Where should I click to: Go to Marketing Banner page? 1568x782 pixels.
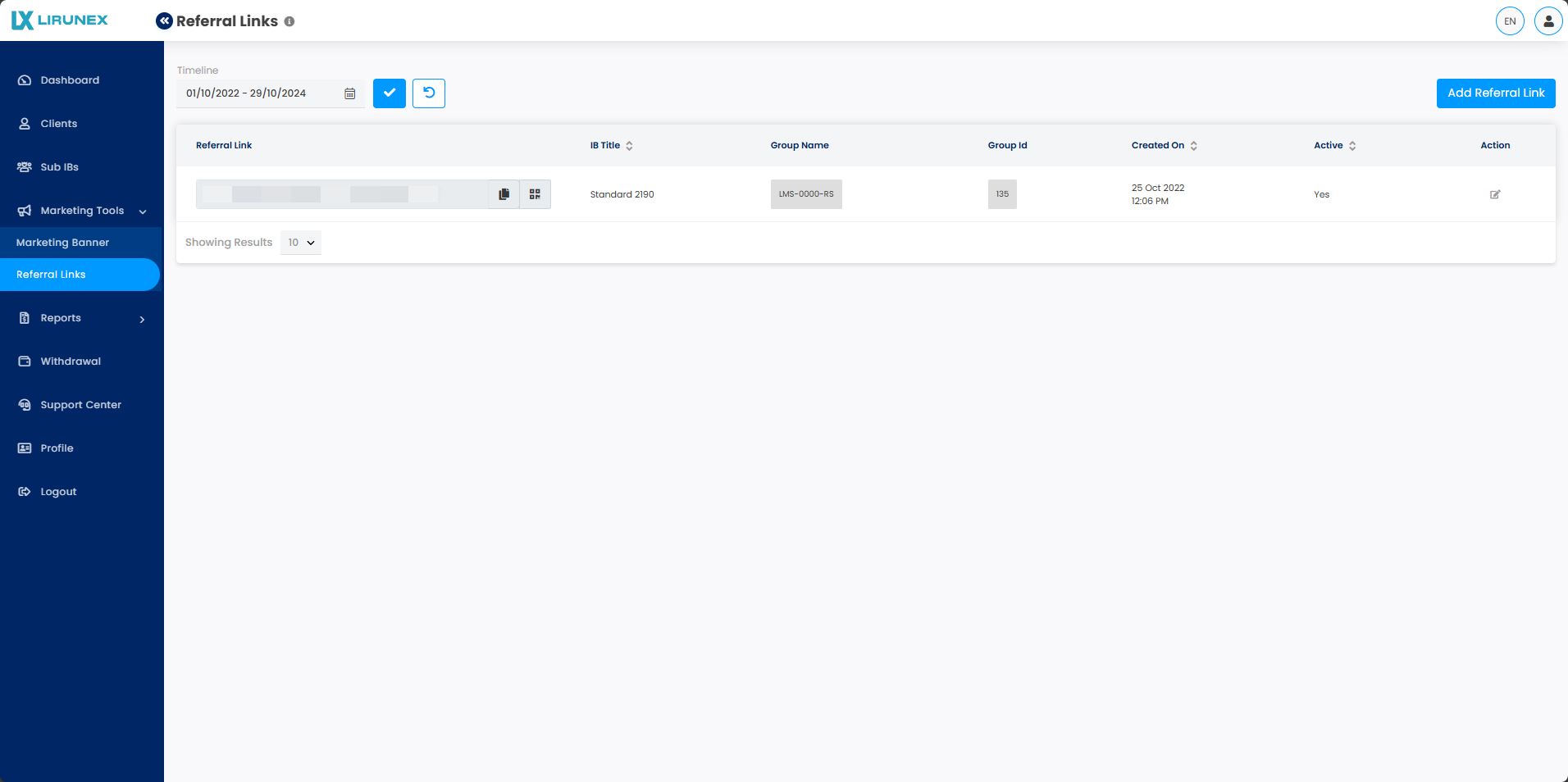(63, 243)
